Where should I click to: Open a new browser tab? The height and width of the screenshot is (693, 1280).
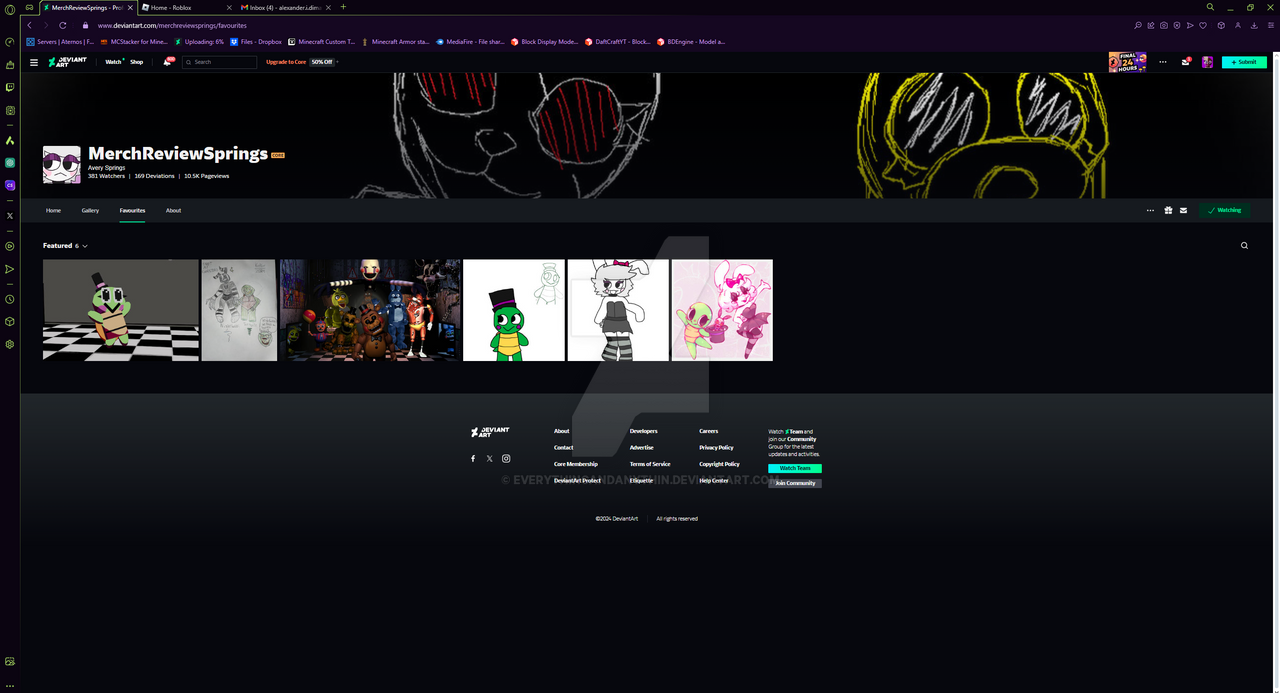[x=343, y=7]
